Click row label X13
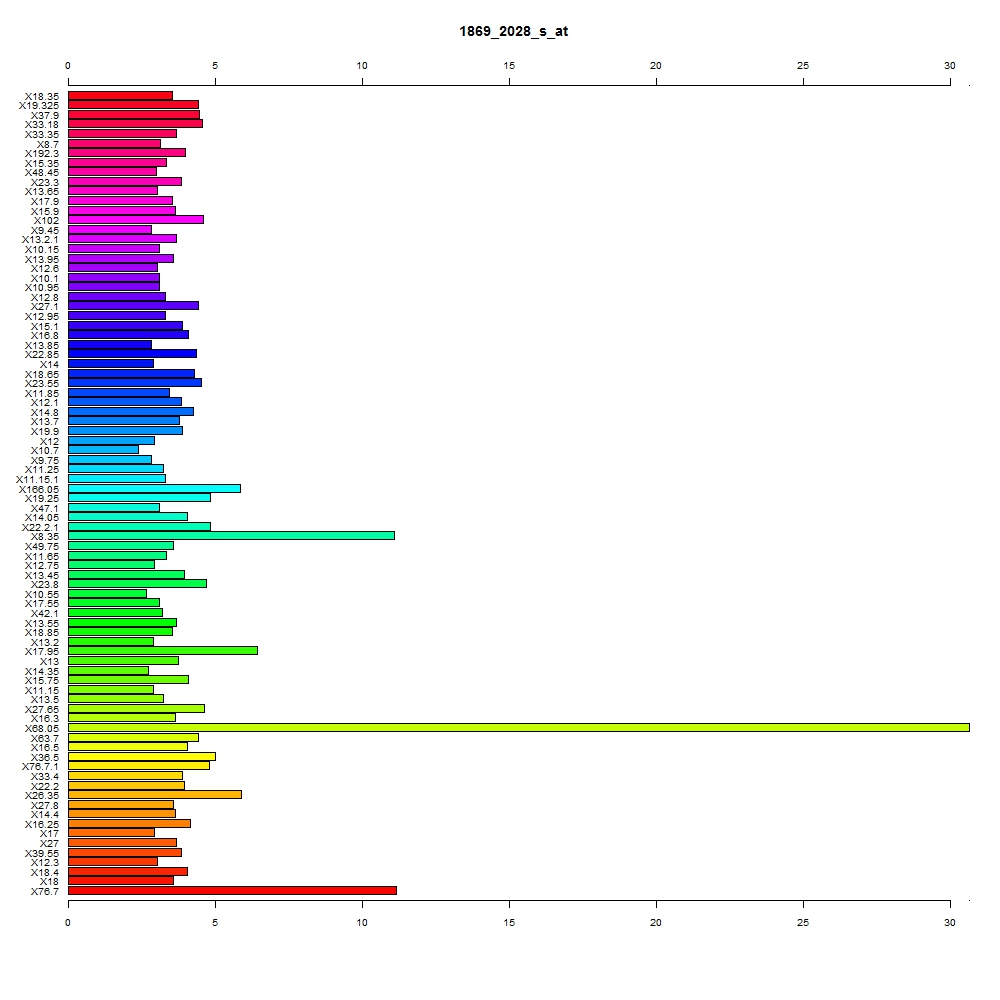The height and width of the screenshot is (1000, 1000). pyautogui.click(x=49, y=661)
